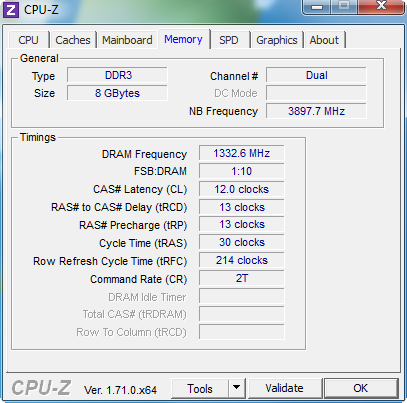The image size is (407, 403).
Task: Click the empty DRAM Idle Timer field
Action: [242, 296]
